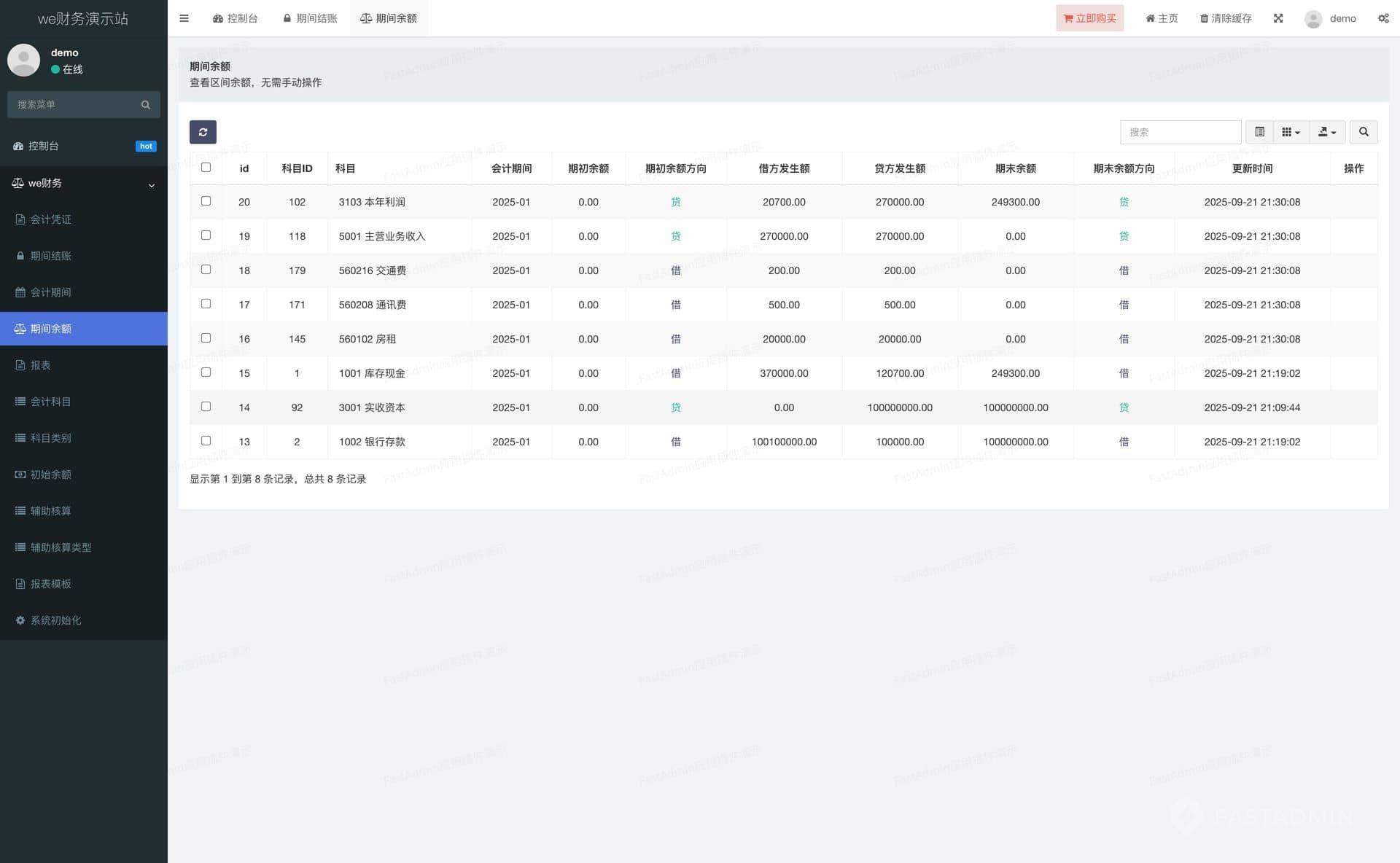Click the sidebar menu search icon
The height and width of the screenshot is (863, 1400).
(x=146, y=105)
